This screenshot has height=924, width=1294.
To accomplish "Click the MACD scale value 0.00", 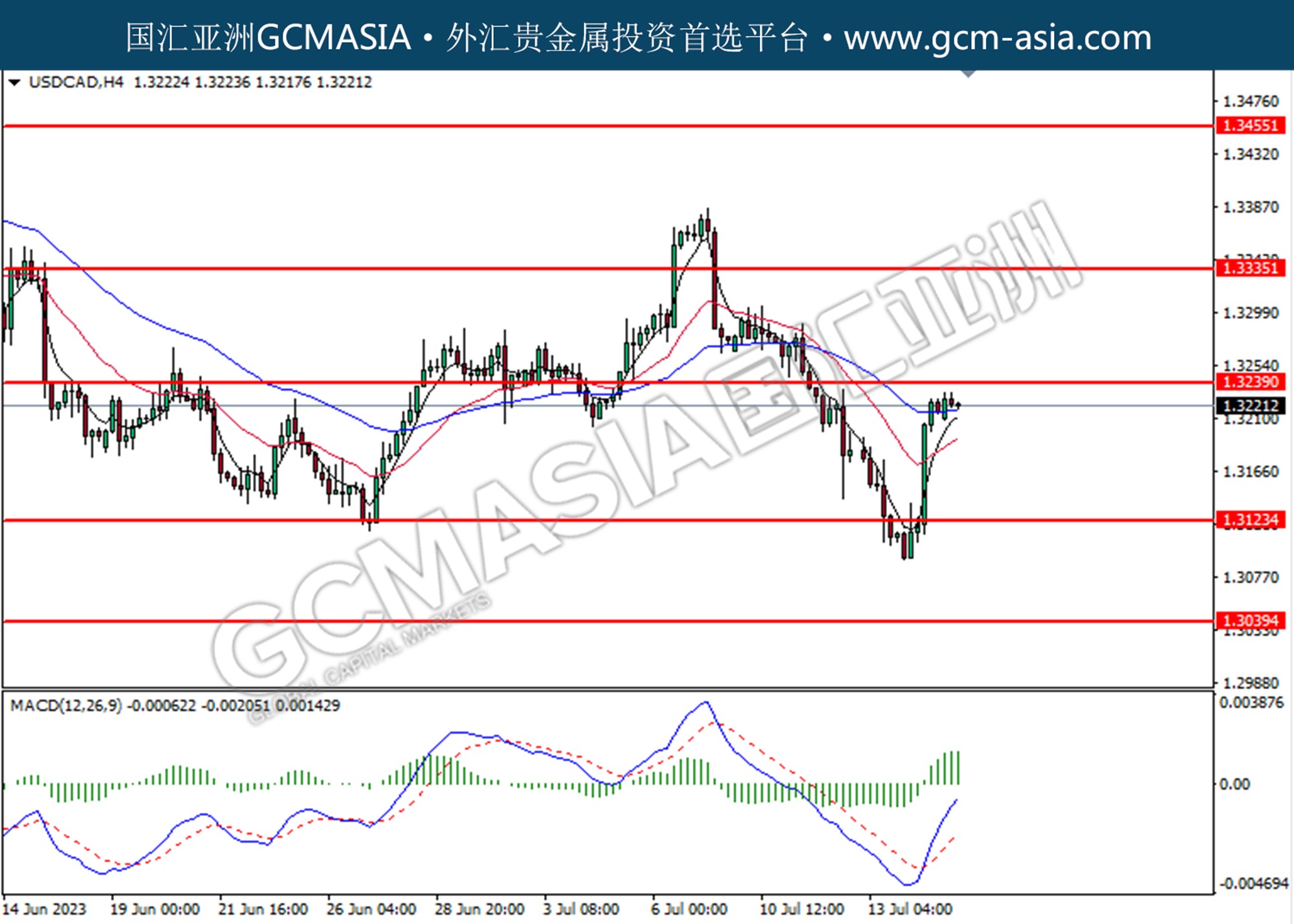I will click(x=1234, y=784).
